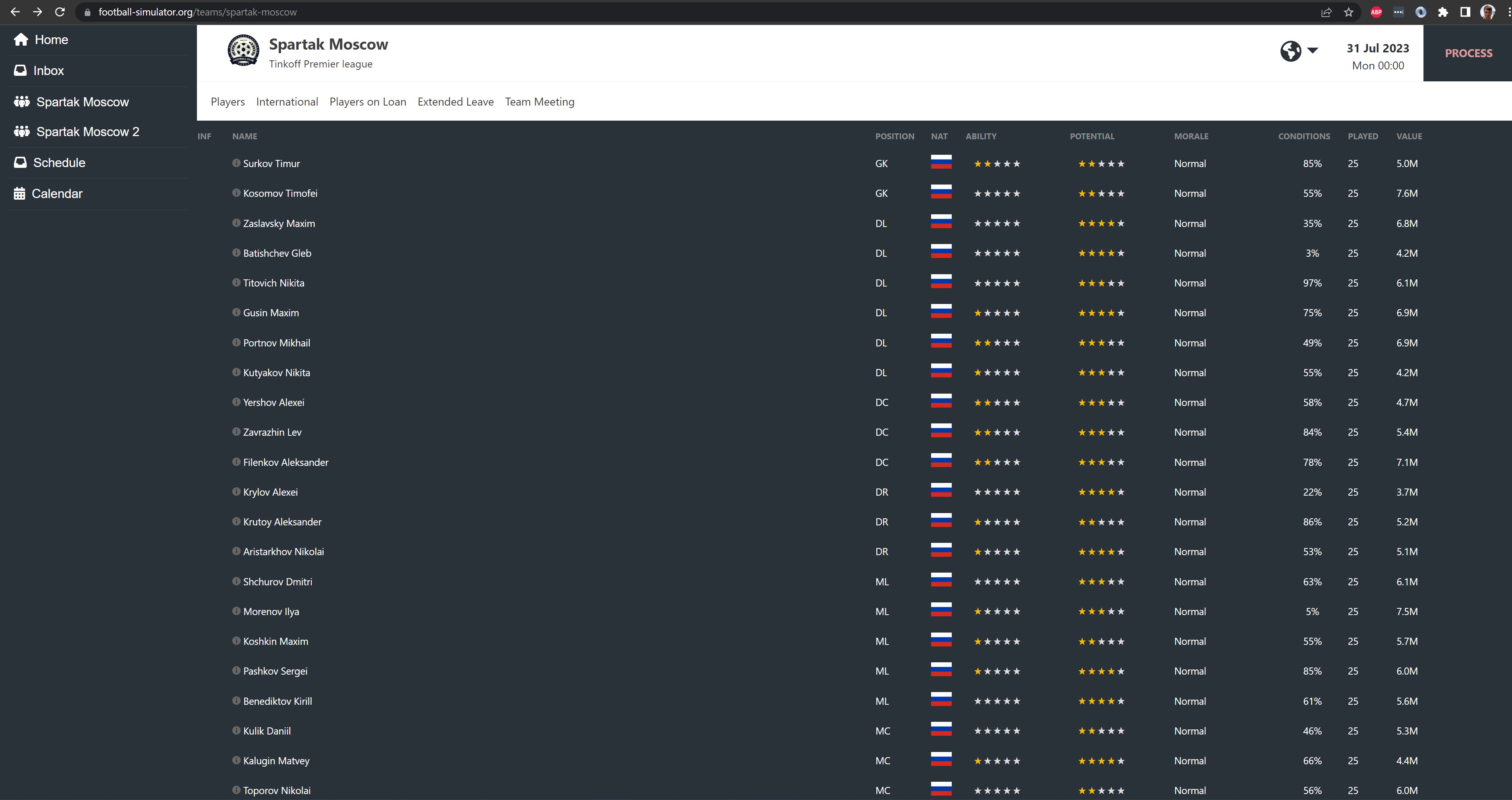The height and width of the screenshot is (800, 1512).
Task: Open the Players on Loan tab
Action: click(x=367, y=102)
